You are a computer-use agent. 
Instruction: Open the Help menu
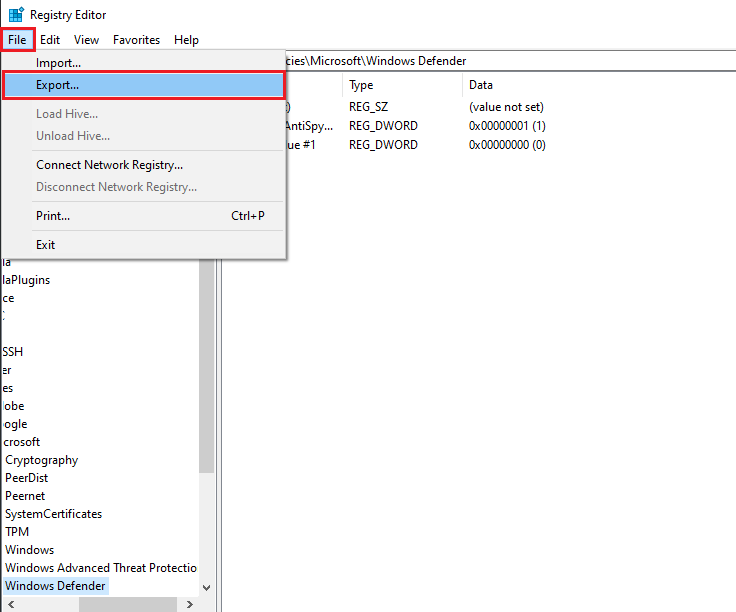click(x=186, y=40)
